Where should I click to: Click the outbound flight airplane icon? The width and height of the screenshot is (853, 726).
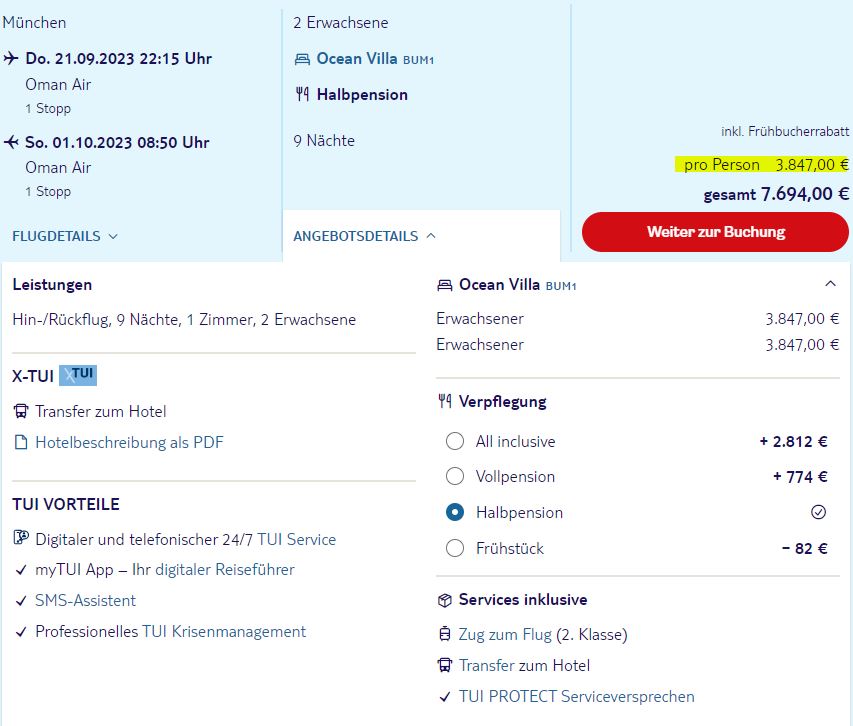click(x=11, y=58)
